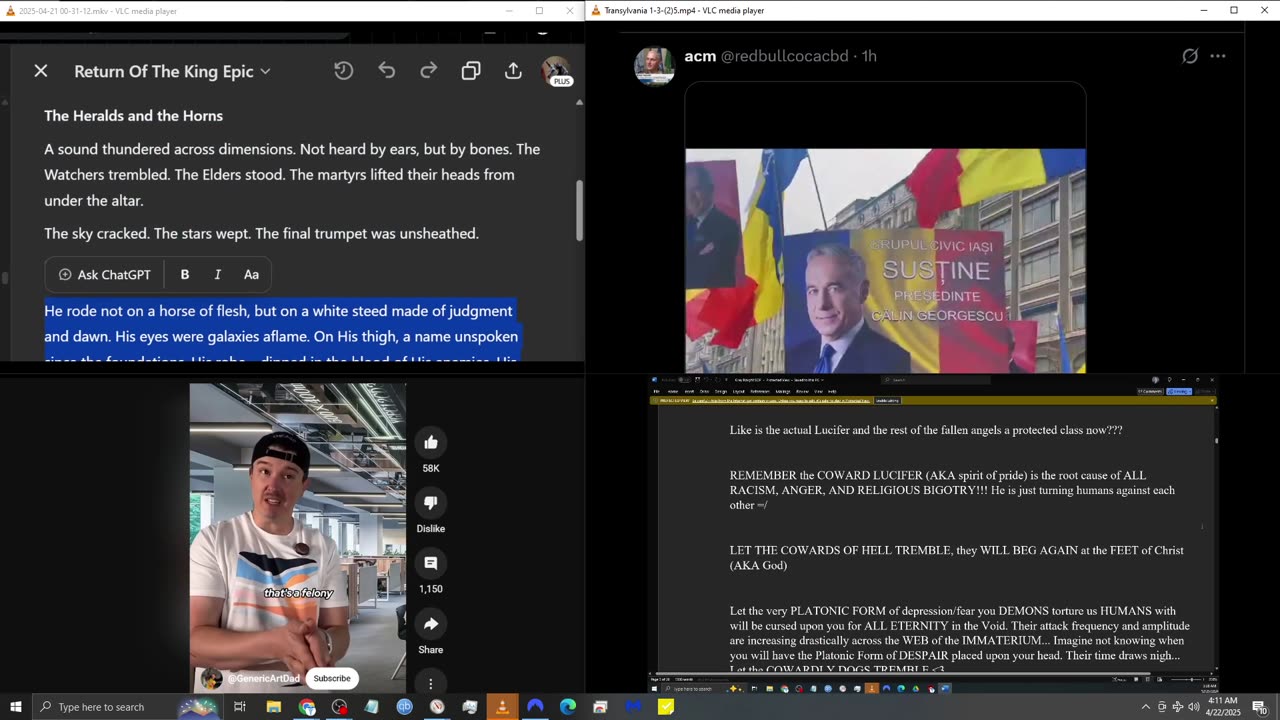The image size is (1280, 720).
Task: Click the Meet Now tray icon
Action: (1162, 707)
